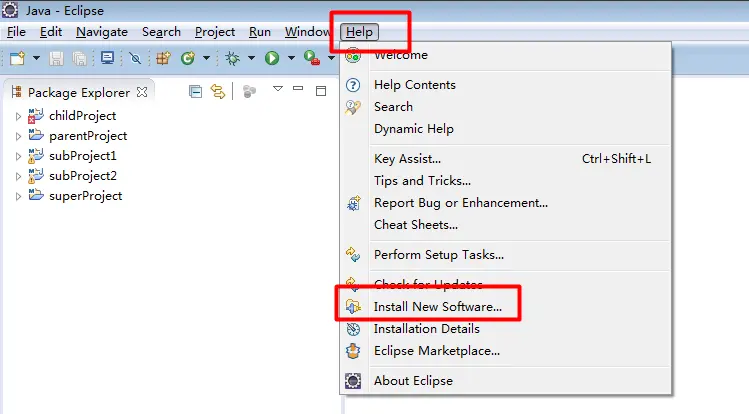Open the Project menu
Screen dimensions: 749x414
tap(215, 32)
